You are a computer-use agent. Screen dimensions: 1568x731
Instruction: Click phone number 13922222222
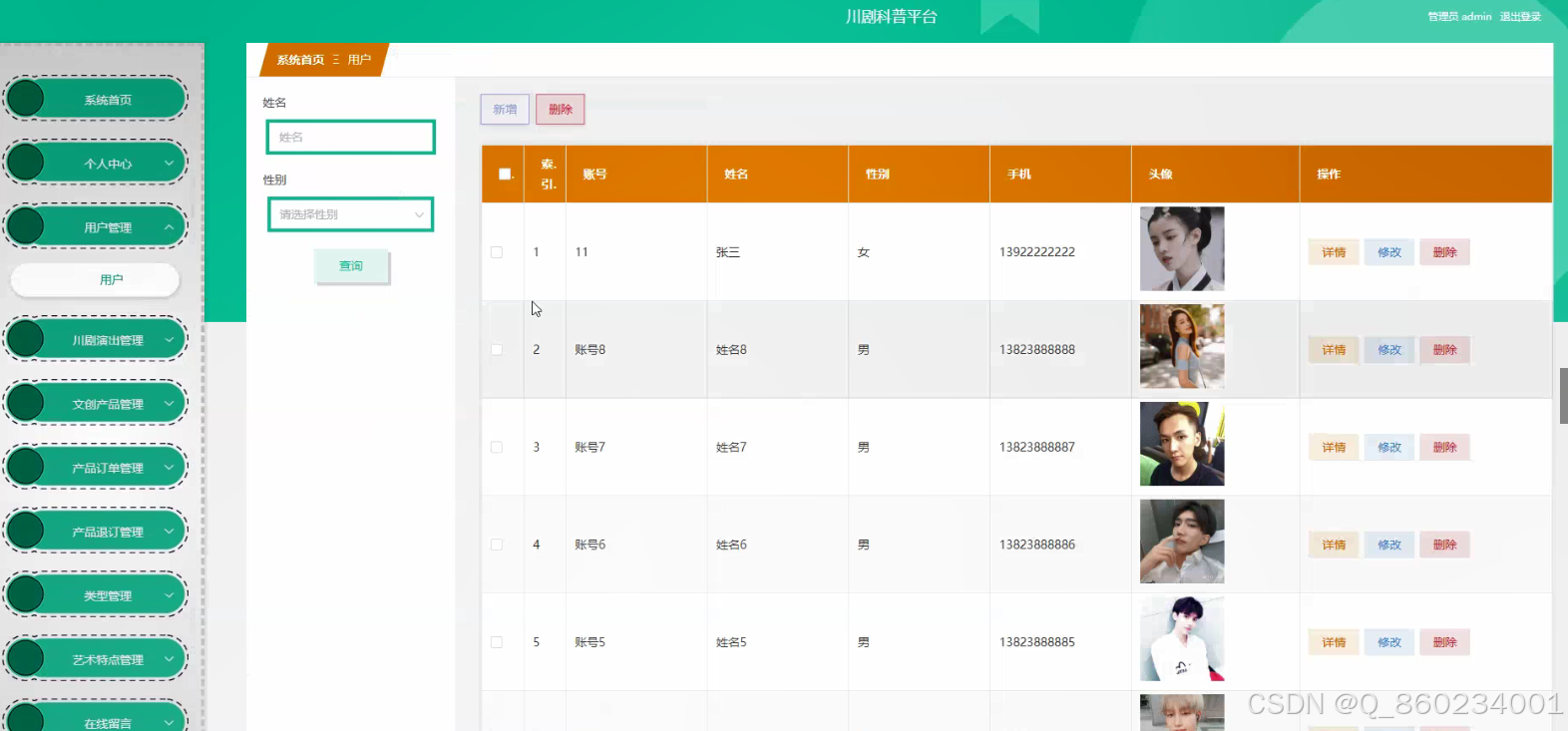(x=1037, y=252)
